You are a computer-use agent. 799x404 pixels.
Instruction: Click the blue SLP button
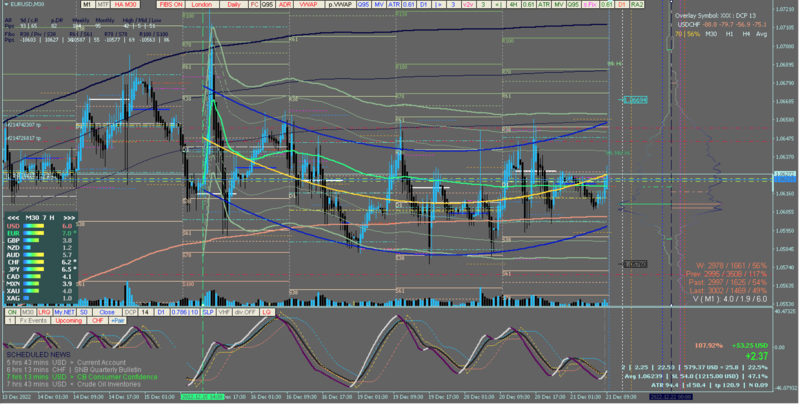(x=208, y=312)
